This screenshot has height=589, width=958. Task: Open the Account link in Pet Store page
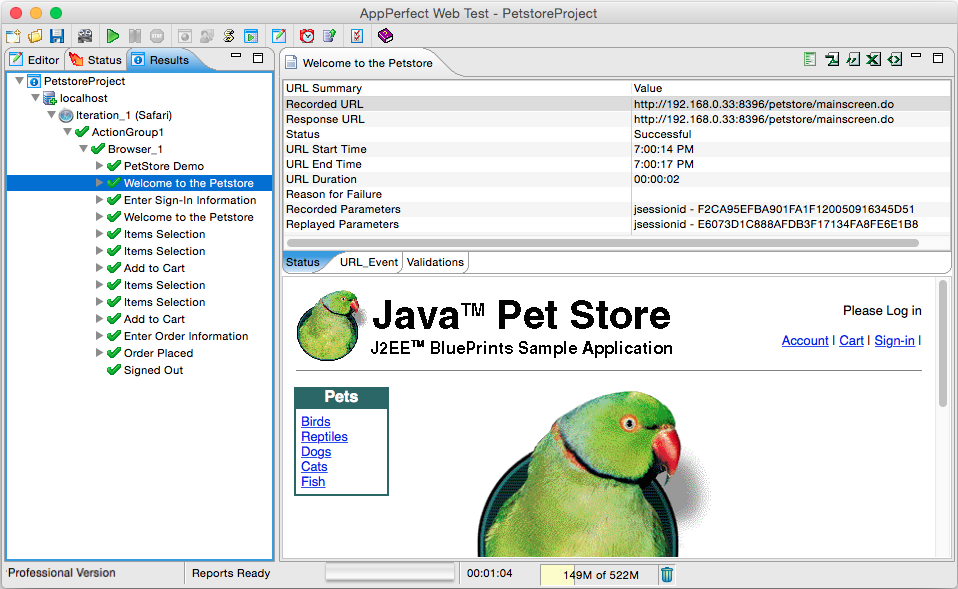pos(805,340)
